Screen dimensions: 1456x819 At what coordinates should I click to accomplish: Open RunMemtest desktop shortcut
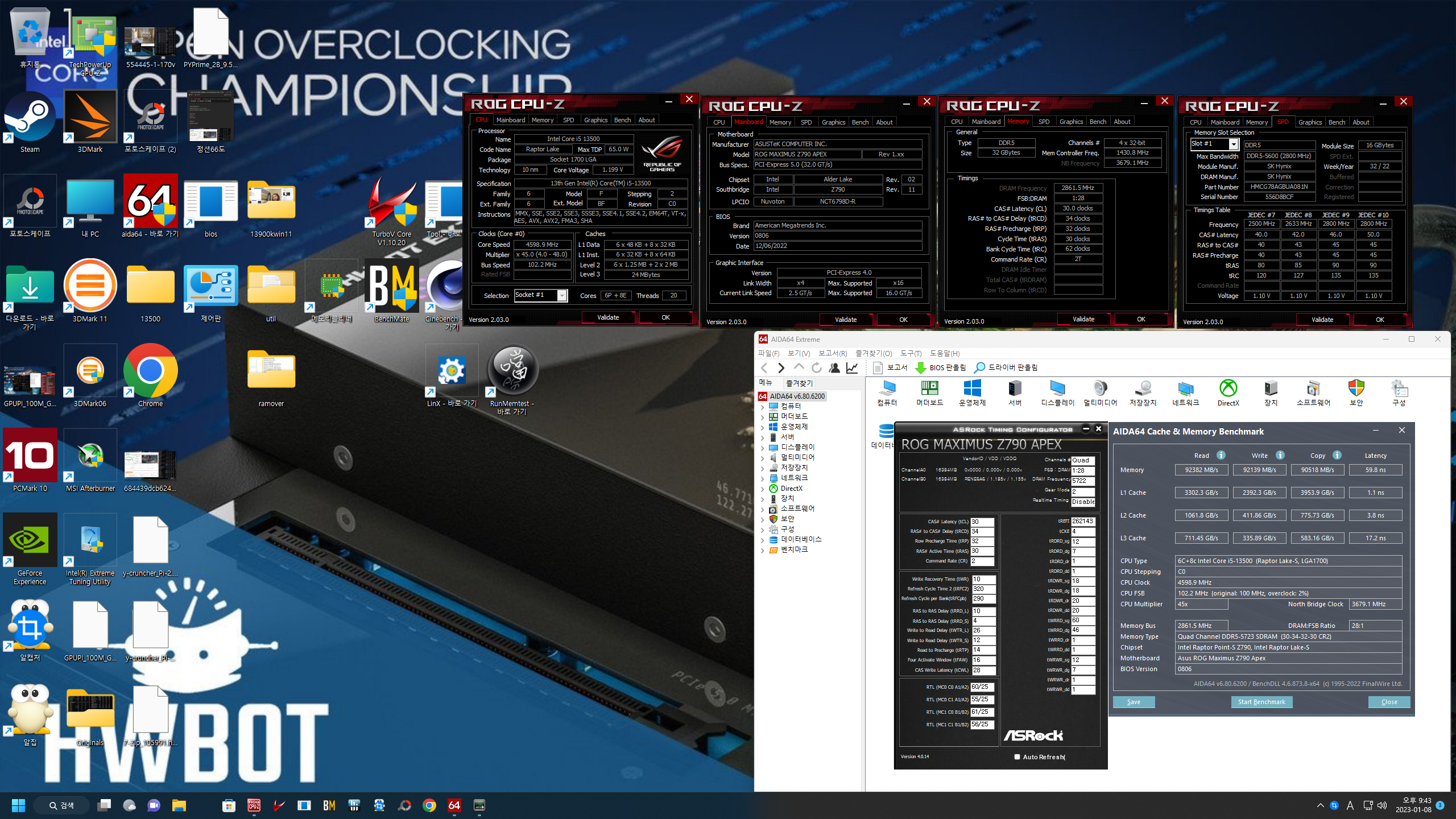click(x=512, y=380)
